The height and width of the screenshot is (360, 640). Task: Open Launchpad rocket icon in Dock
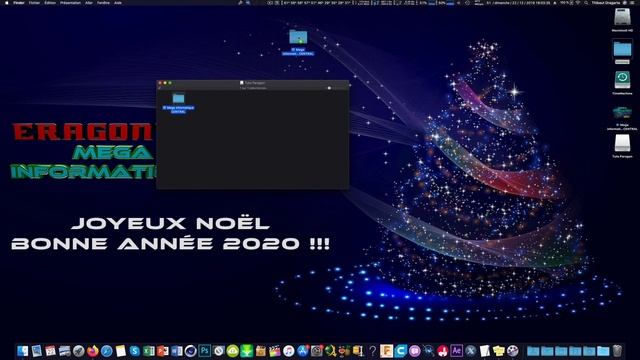coord(78,351)
